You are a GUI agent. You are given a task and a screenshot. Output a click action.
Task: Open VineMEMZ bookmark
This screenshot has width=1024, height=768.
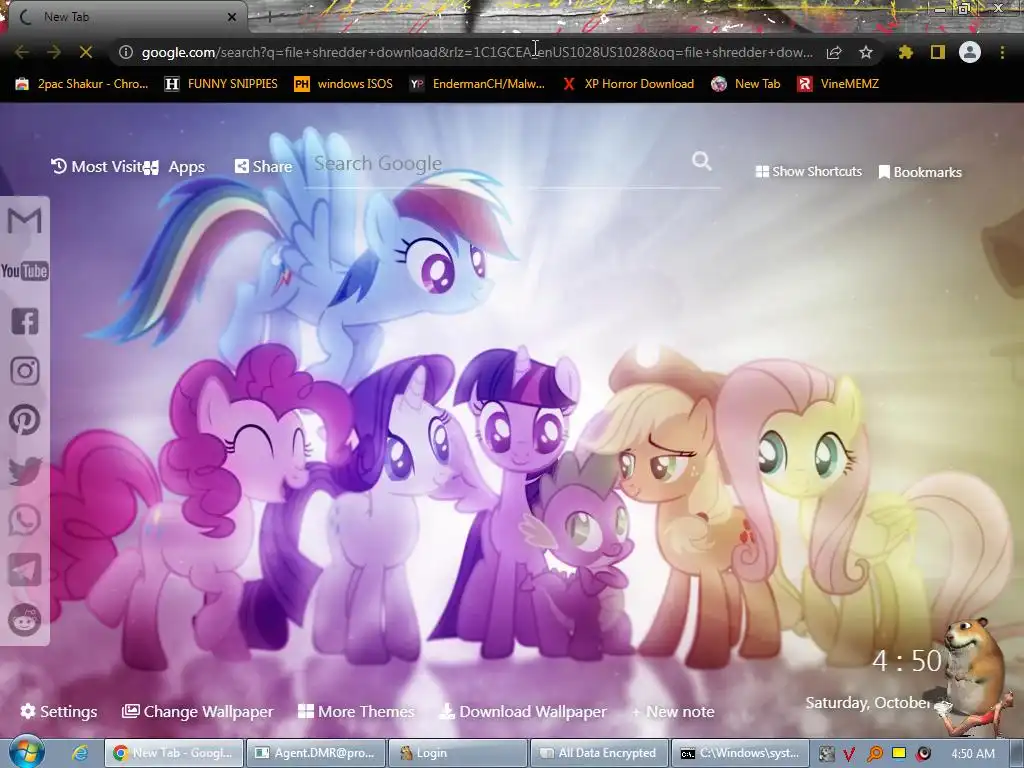pos(839,84)
